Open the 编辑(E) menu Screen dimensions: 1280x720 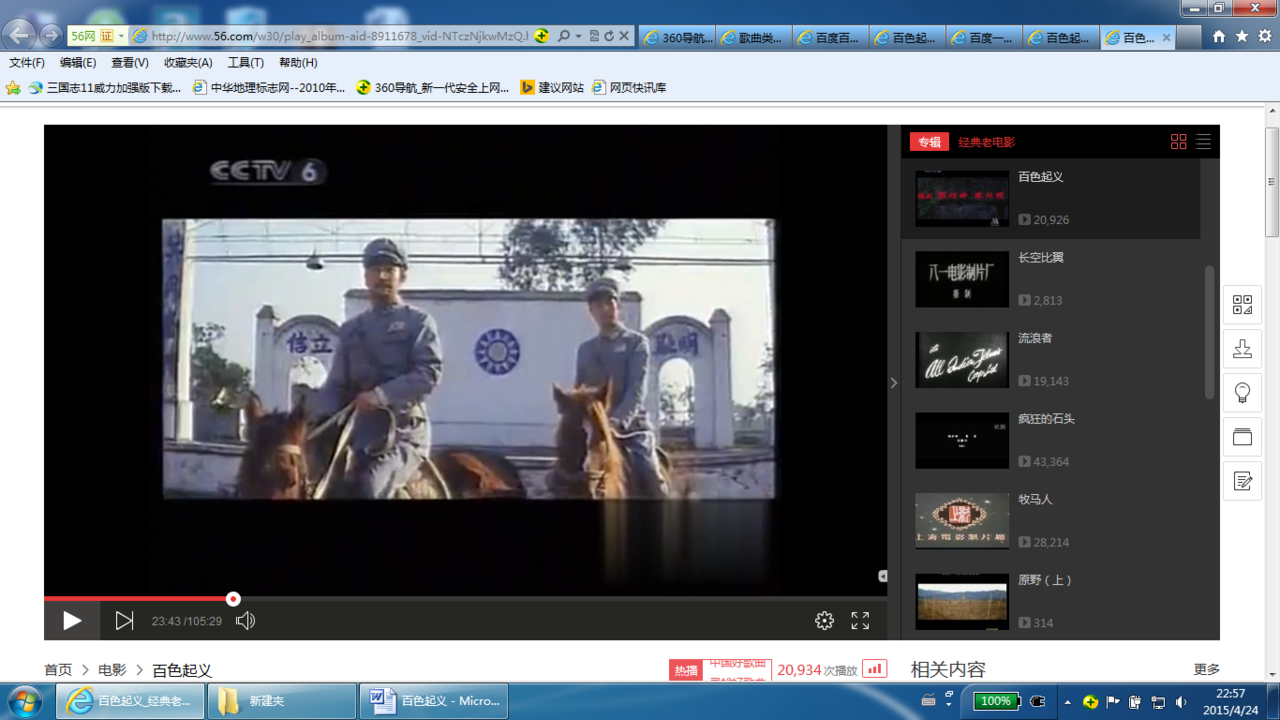click(x=78, y=63)
